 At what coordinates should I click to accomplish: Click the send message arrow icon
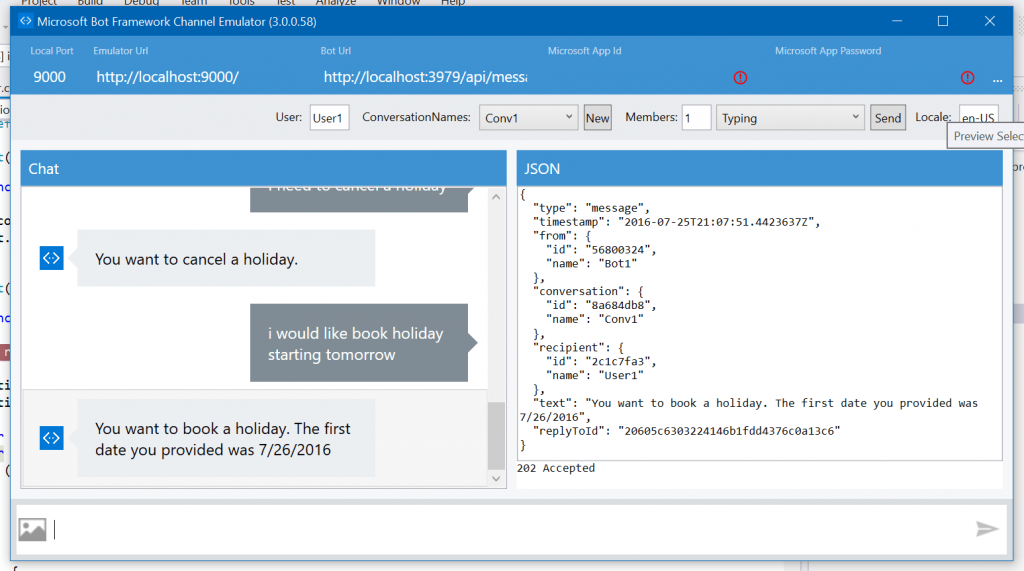(987, 529)
